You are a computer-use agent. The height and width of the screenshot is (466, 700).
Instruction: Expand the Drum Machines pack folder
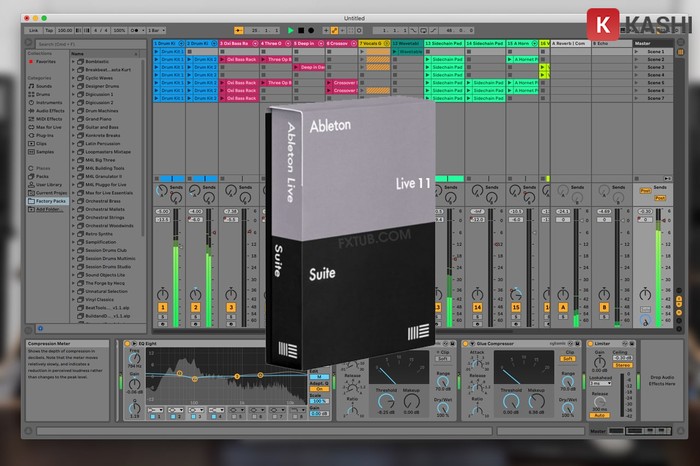[74, 111]
